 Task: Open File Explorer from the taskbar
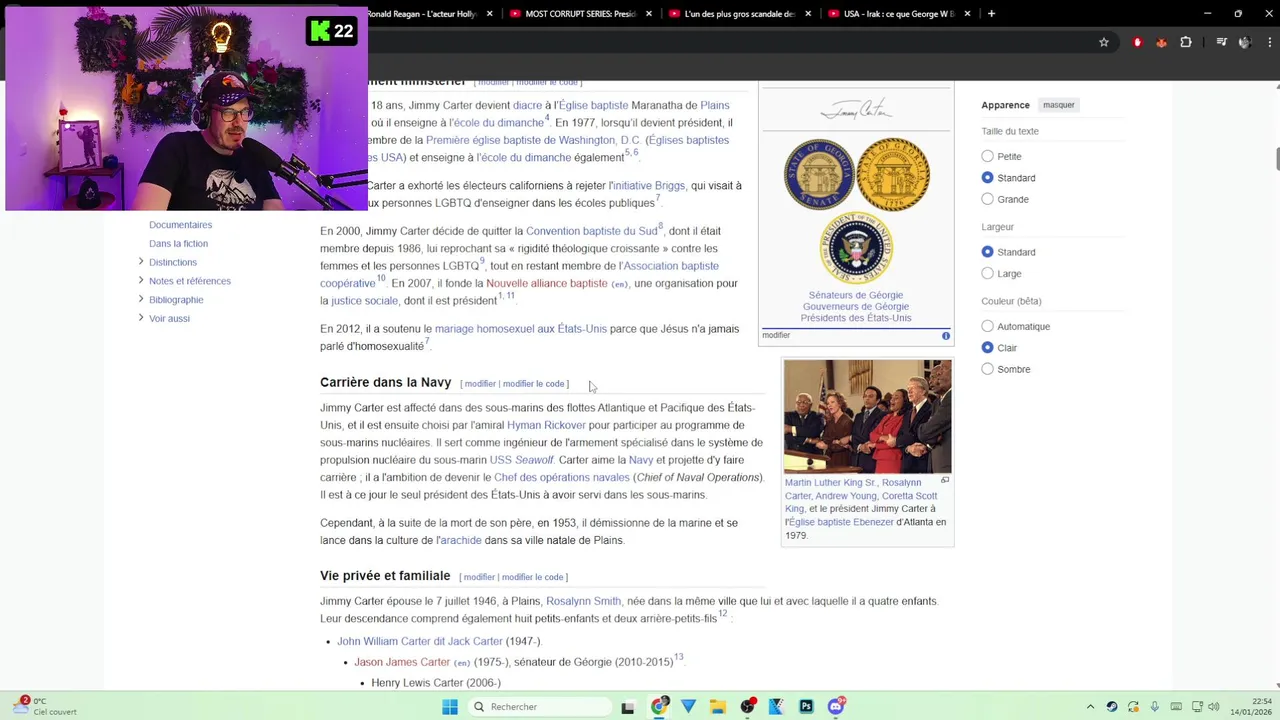click(x=718, y=707)
